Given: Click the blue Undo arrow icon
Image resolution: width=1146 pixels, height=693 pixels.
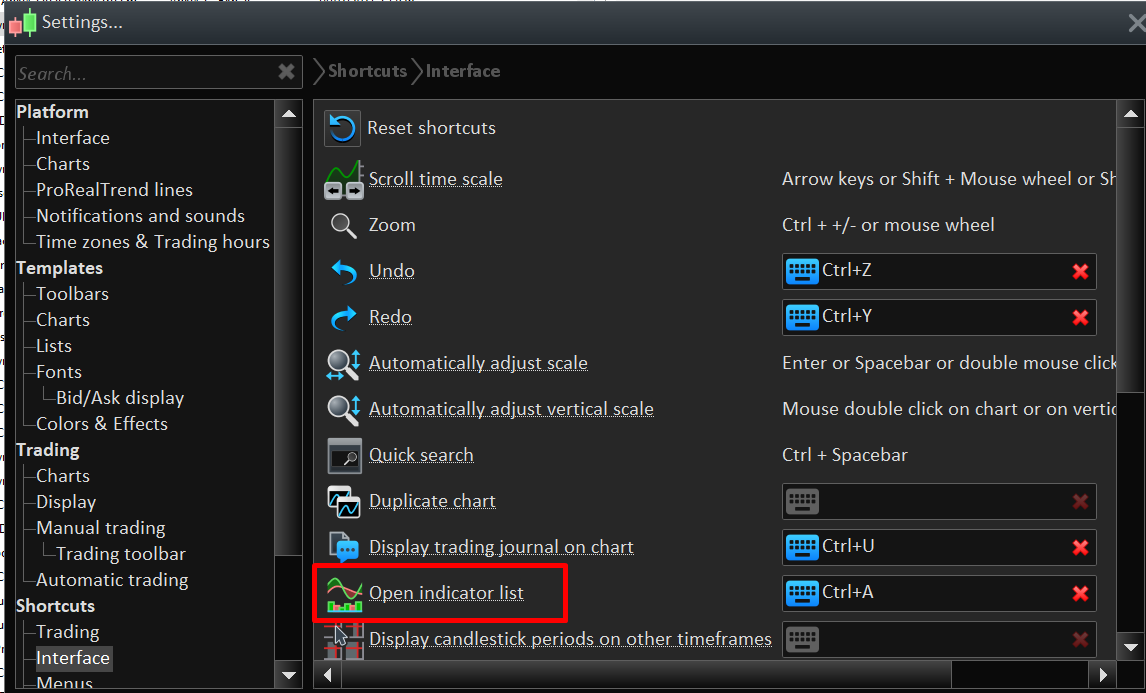Looking at the screenshot, I should pyautogui.click(x=343, y=271).
